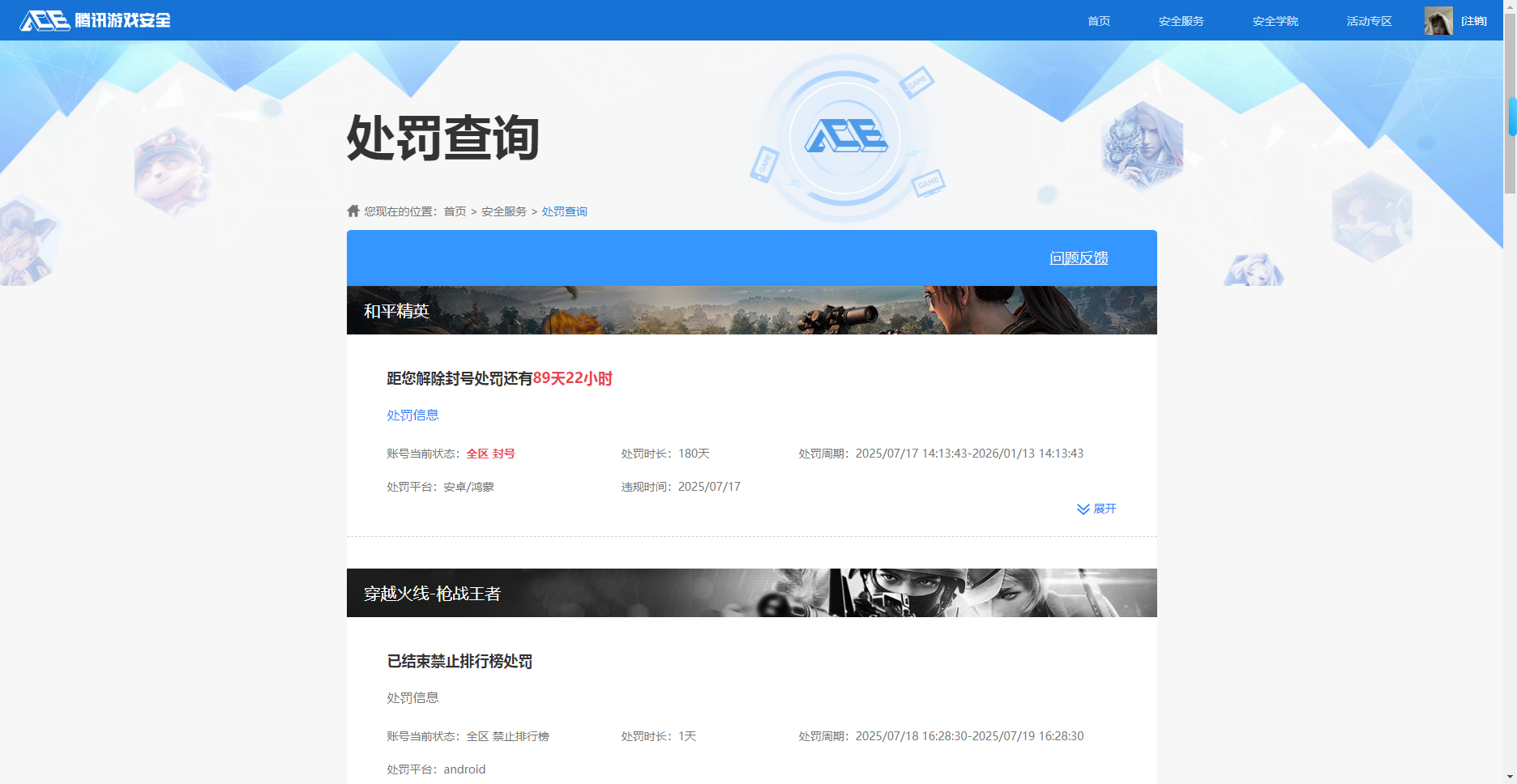Open the 安全服务 navigation menu

pos(1182,21)
